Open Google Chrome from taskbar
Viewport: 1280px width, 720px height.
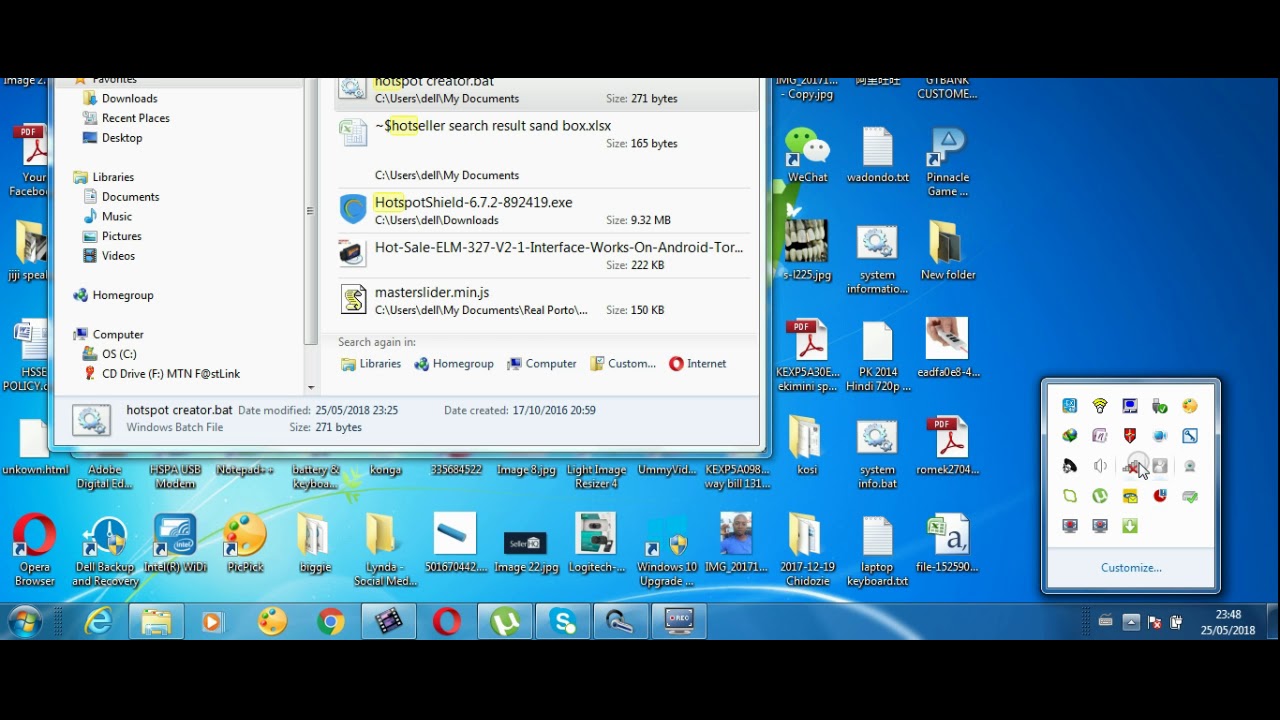(330, 622)
